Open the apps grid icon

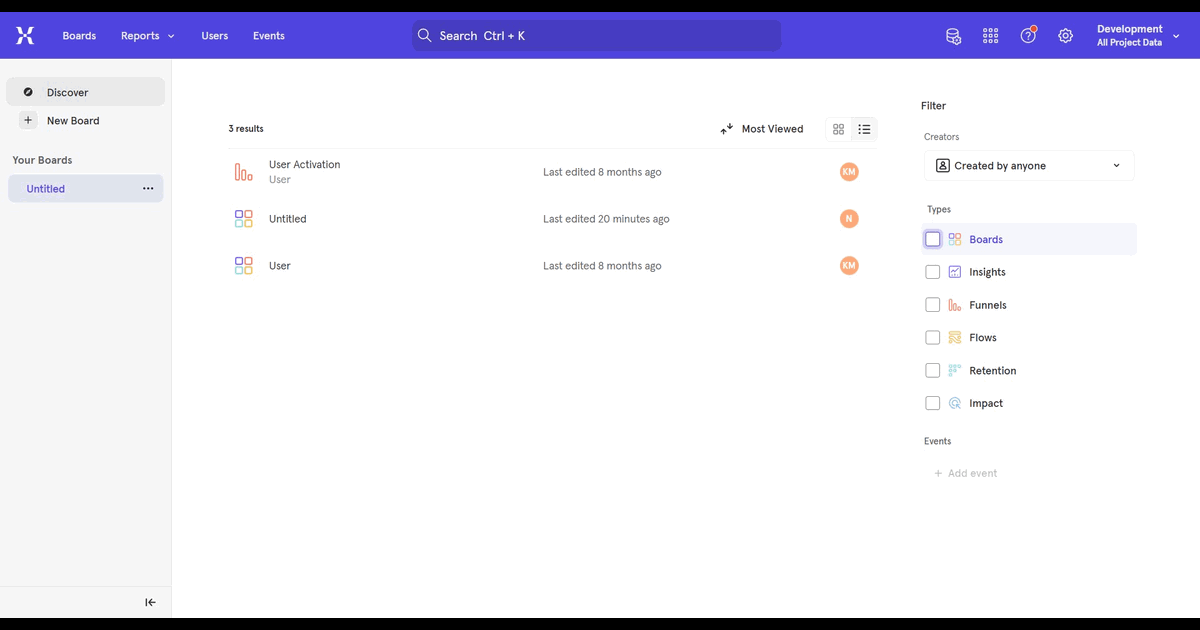pos(990,36)
